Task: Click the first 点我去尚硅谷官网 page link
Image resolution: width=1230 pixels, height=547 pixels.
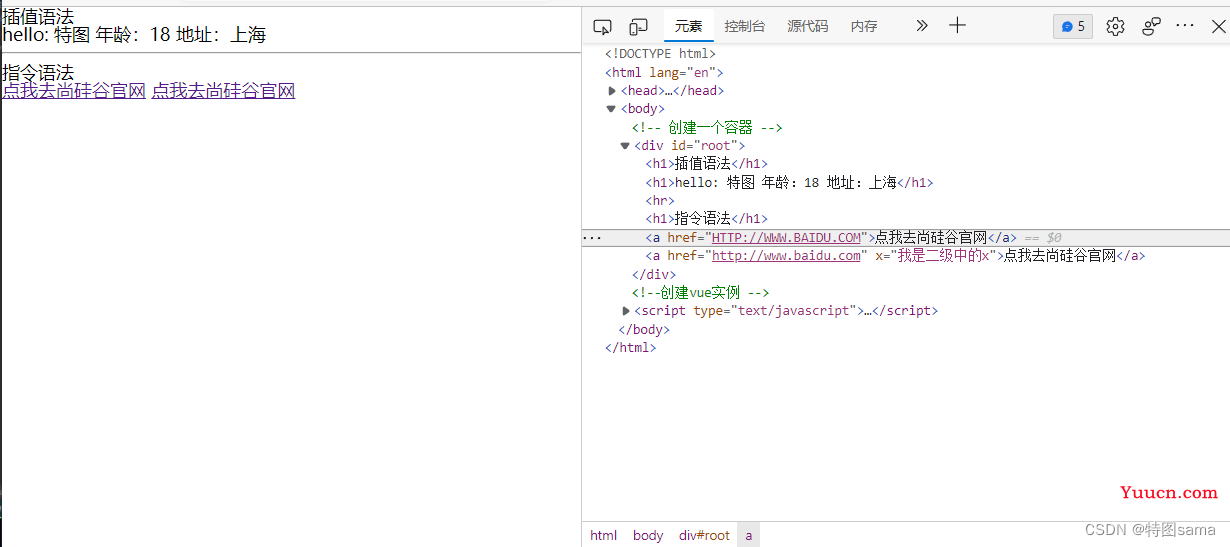Action: pyautogui.click(x=74, y=91)
